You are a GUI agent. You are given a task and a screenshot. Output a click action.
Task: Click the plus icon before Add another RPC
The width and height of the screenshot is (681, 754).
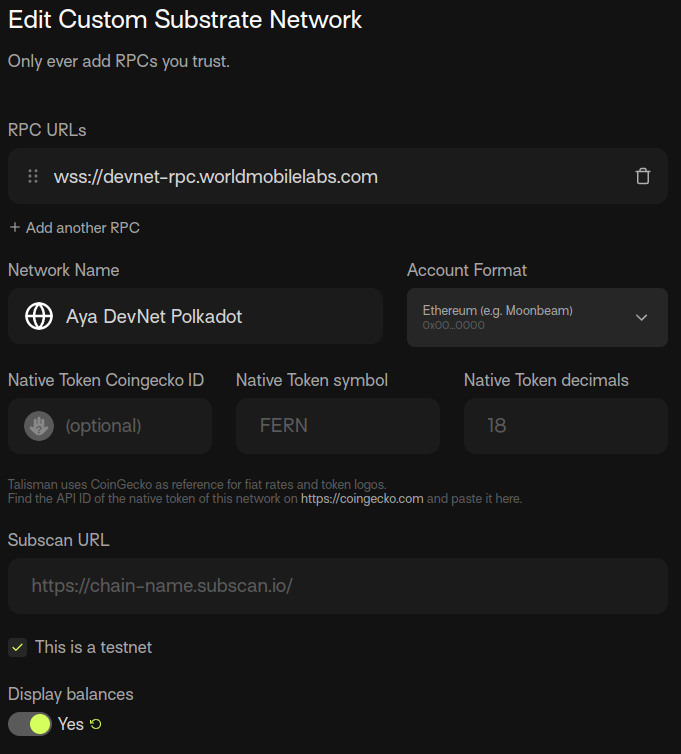coord(15,227)
